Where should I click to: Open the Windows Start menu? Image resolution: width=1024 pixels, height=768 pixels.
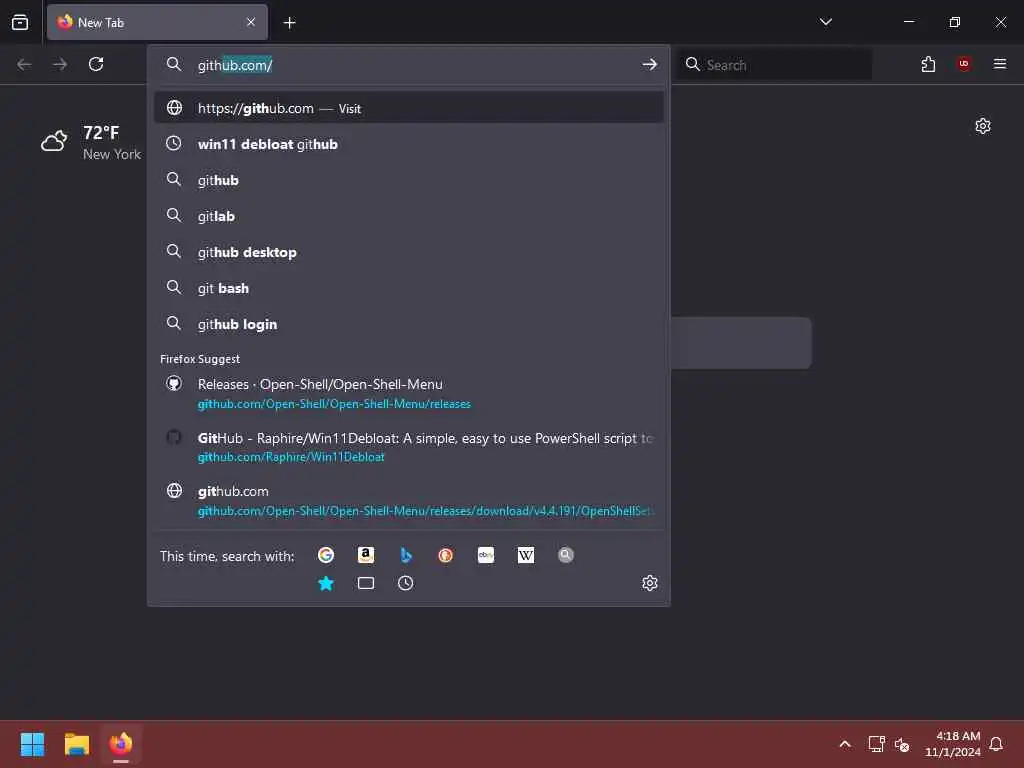(32, 744)
